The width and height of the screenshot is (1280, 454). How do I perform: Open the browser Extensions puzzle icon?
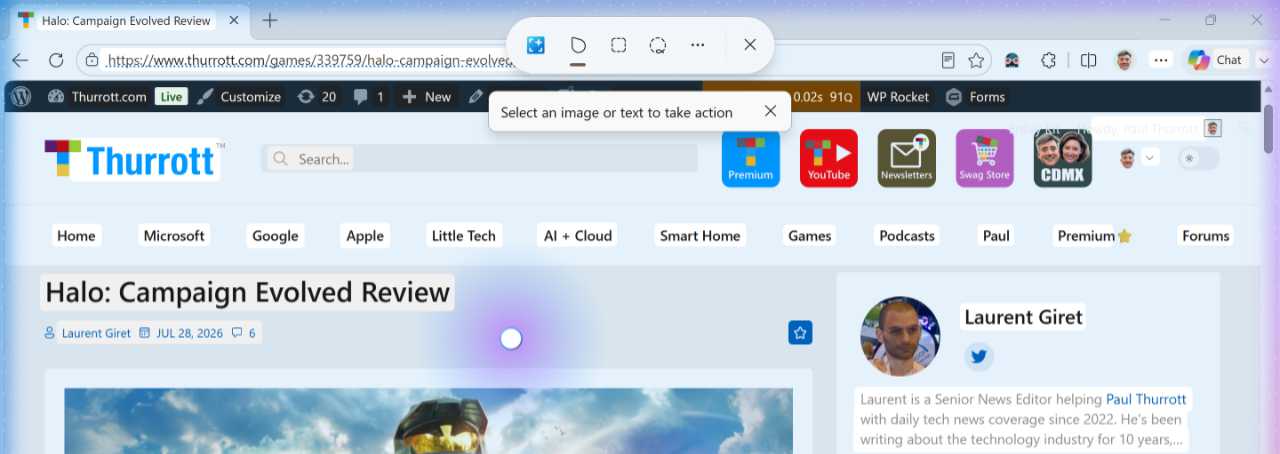pyautogui.click(x=1048, y=60)
